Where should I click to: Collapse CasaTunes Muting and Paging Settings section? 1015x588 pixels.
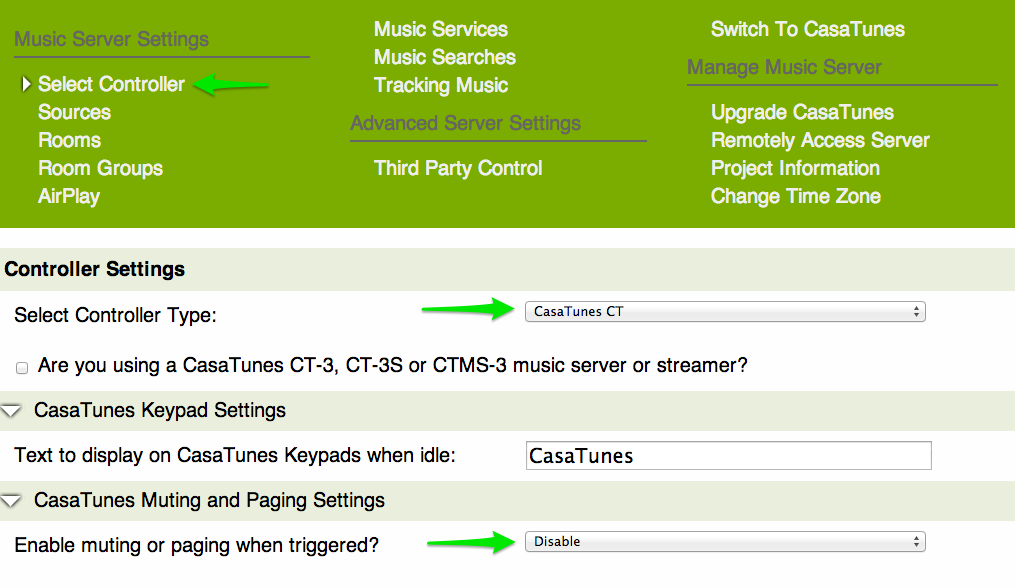click(x=12, y=500)
